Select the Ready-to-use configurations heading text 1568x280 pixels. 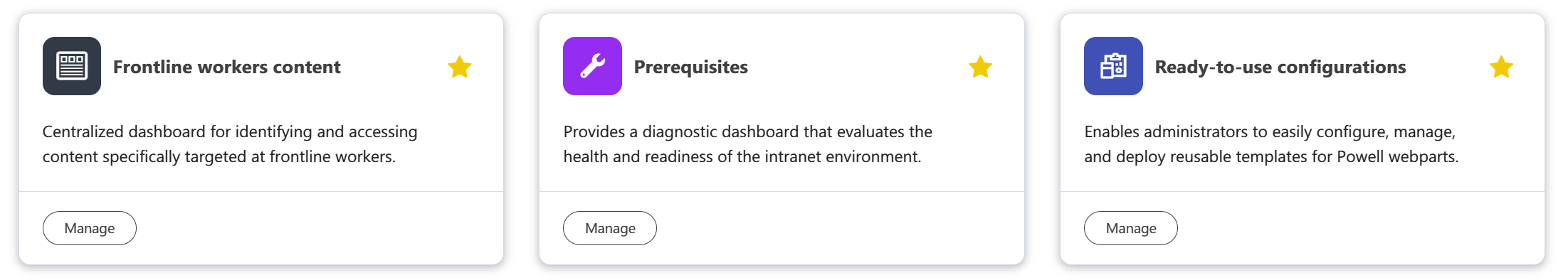click(1280, 67)
